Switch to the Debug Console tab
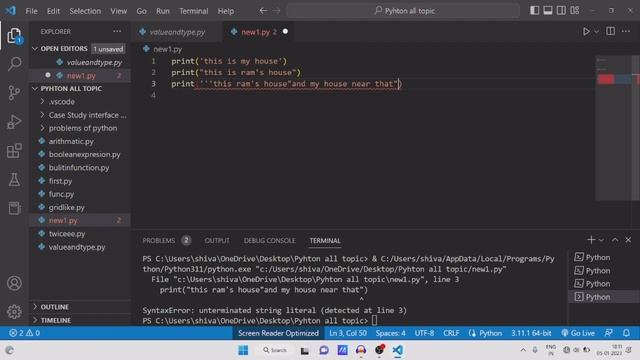The image size is (640, 360). click(x=269, y=241)
